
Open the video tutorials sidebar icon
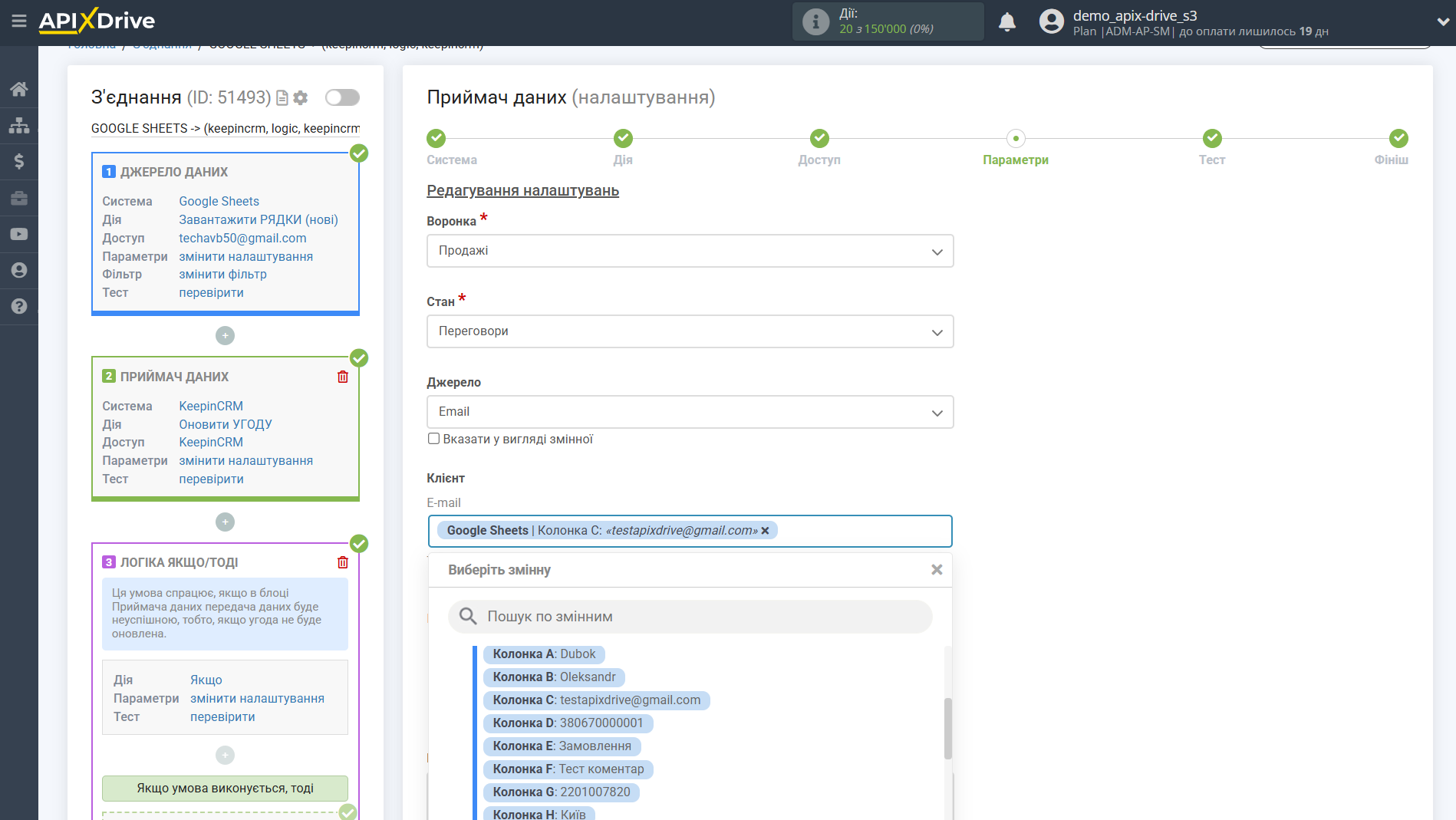click(19, 234)
